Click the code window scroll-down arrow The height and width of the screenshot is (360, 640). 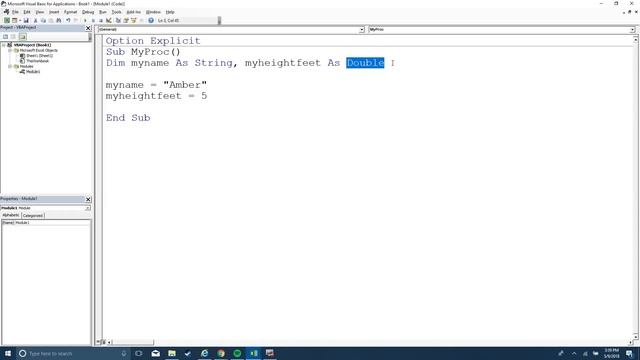point(636,337)
